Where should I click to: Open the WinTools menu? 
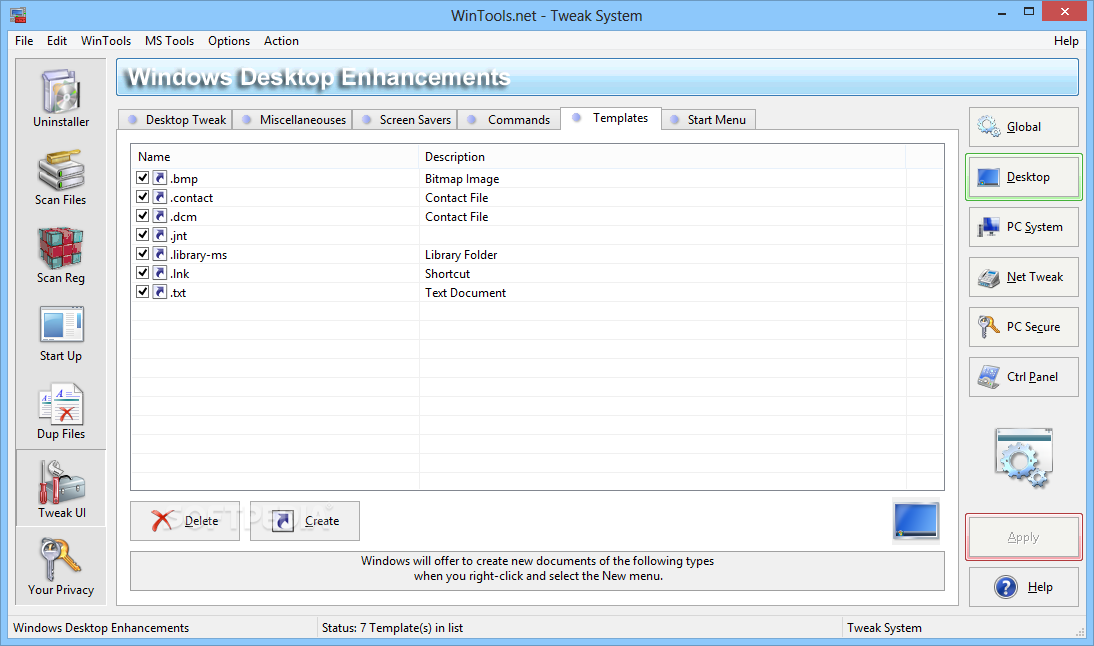click(x=106, y=40)
